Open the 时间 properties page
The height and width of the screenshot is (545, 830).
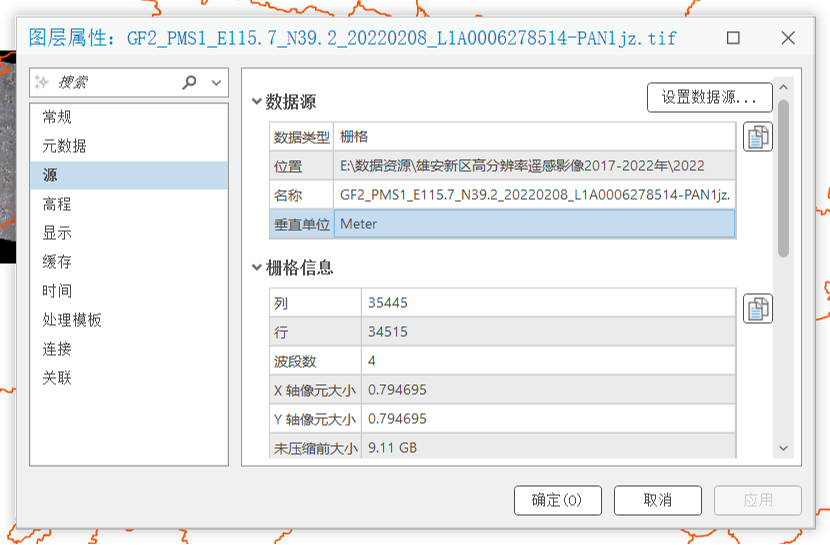[x=129, y=291]
